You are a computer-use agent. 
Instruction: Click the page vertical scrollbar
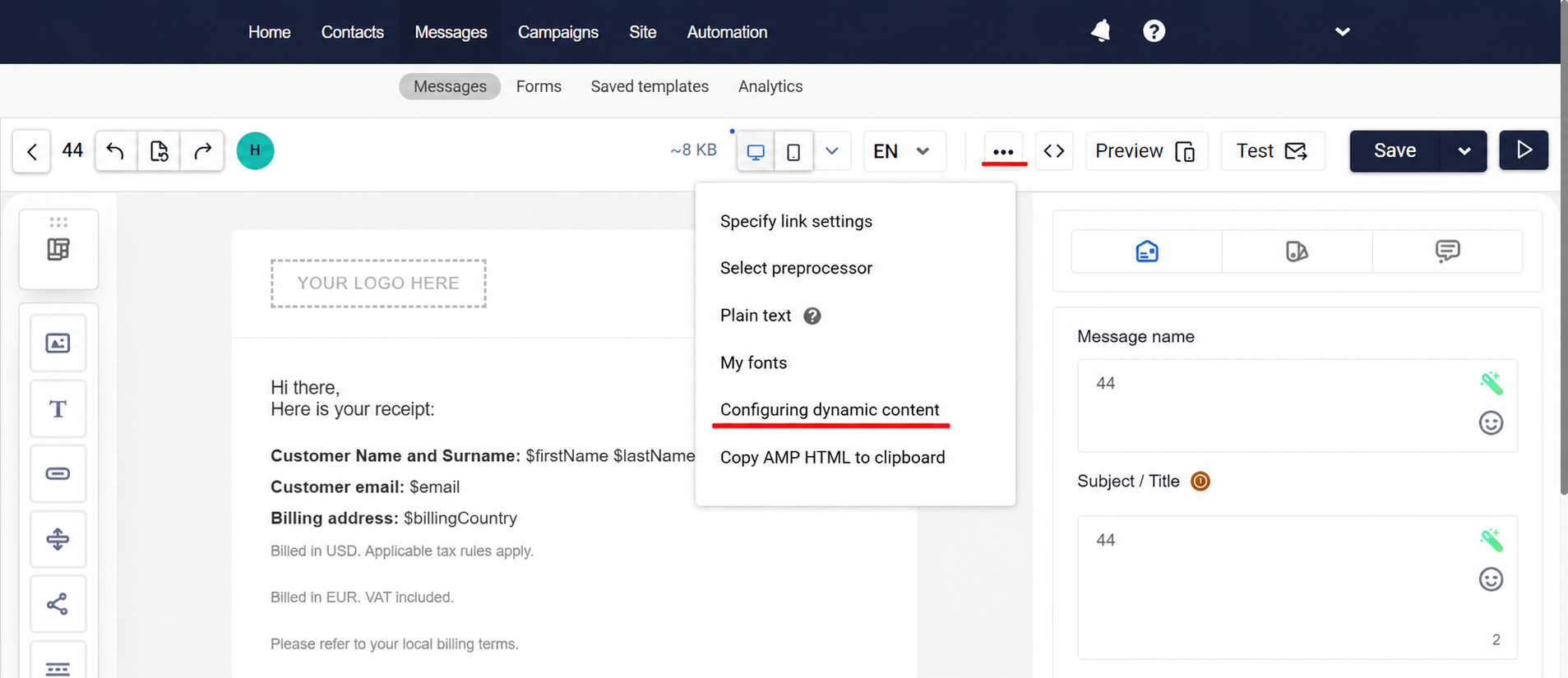1564,247
